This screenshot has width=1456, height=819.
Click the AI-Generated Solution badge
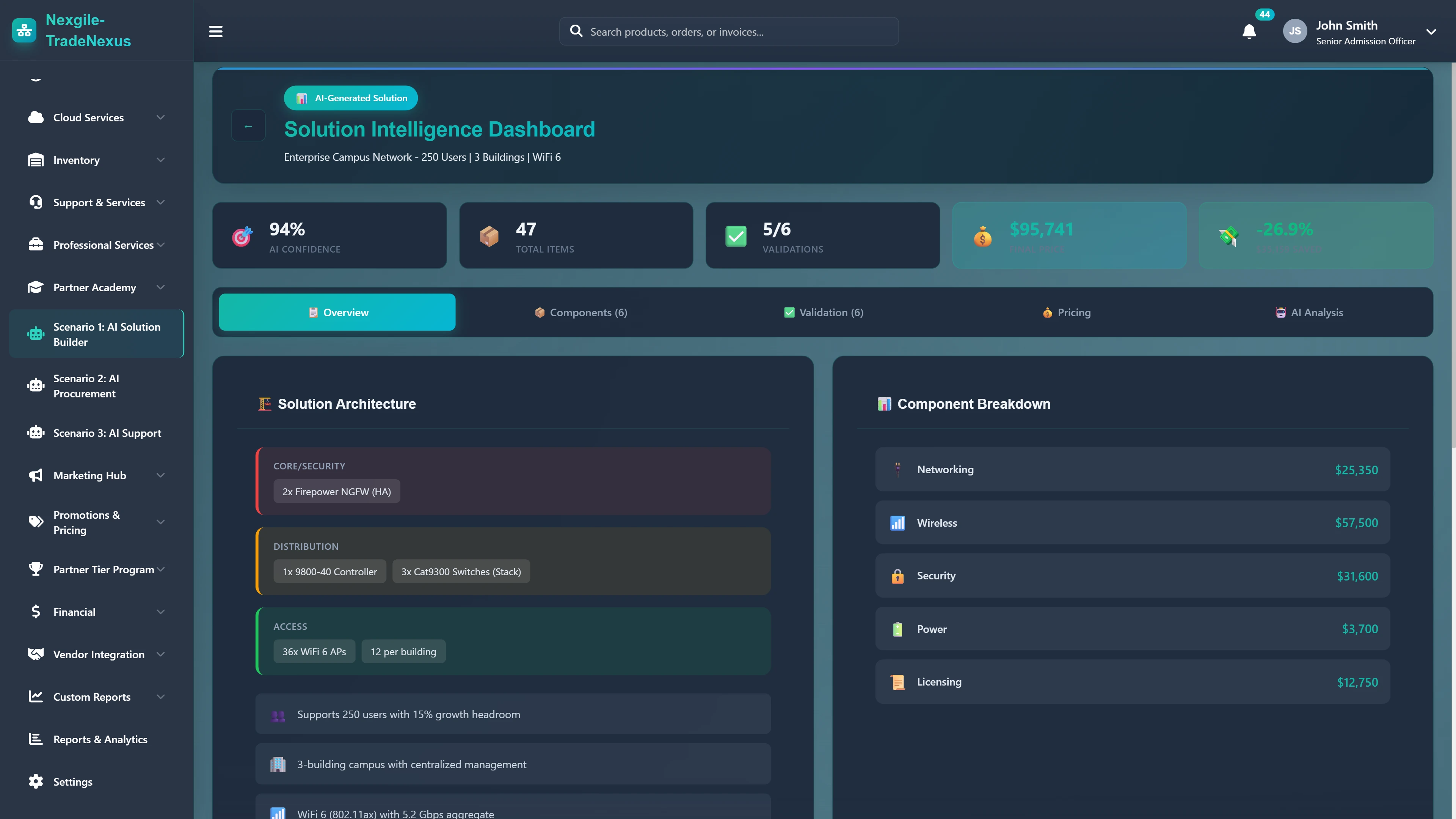350,97
